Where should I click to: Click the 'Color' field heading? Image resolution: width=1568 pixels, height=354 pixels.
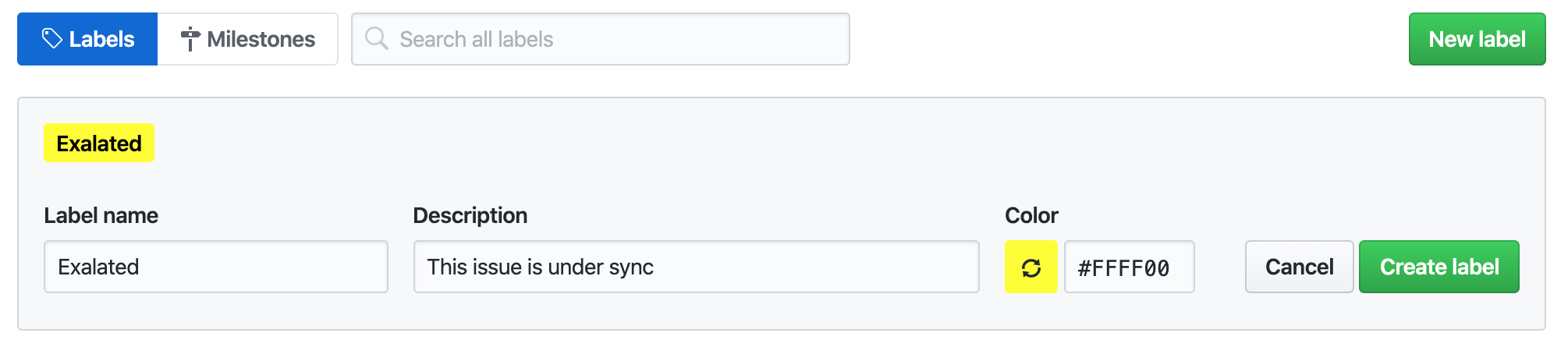point(1031,215)
